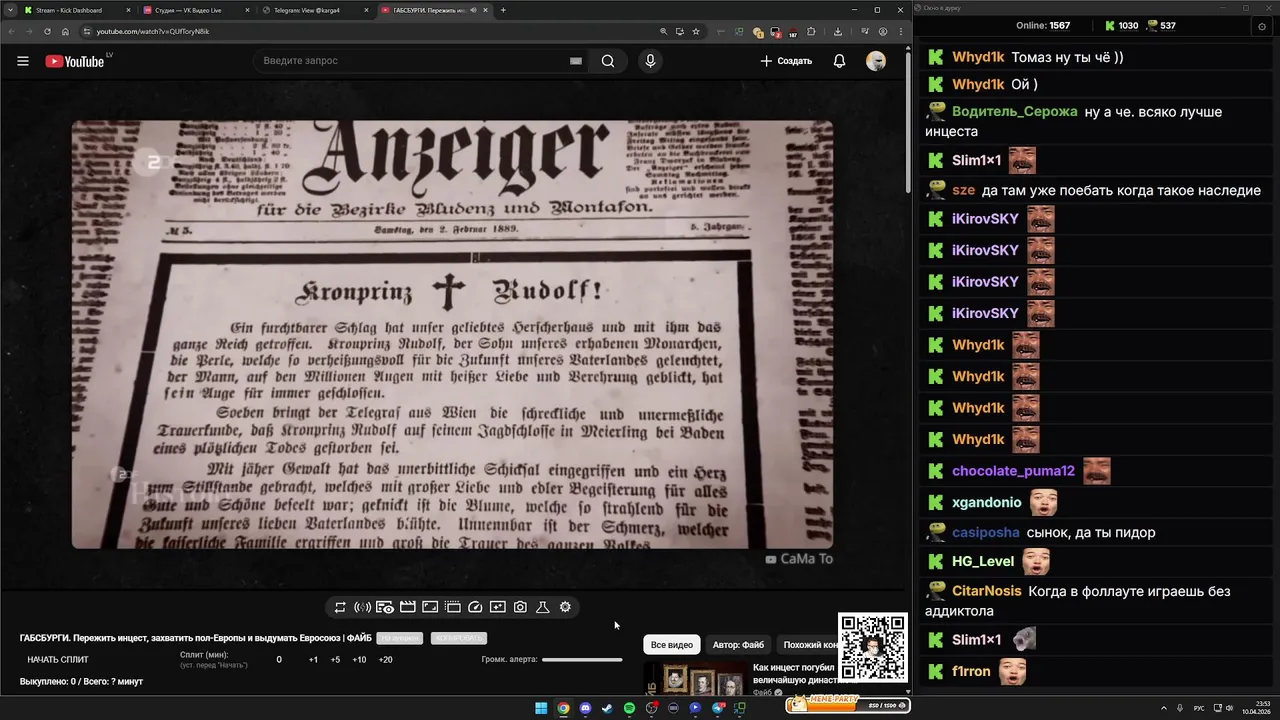
Task: Click the dashed-window icon in player toolbar
Action: pyautogui.click(x=453, y=607)
